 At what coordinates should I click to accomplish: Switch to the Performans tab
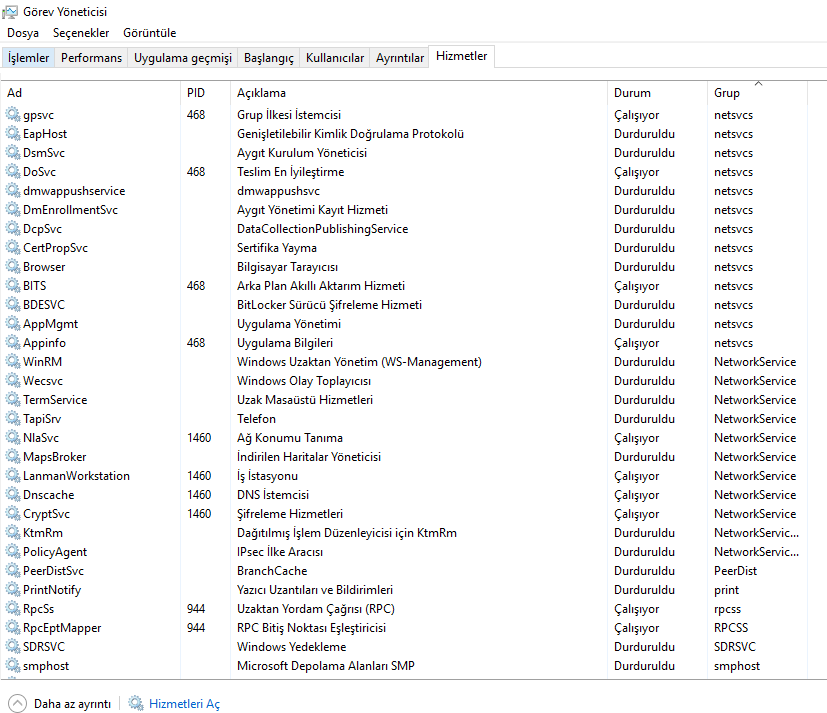click(91, 57)
